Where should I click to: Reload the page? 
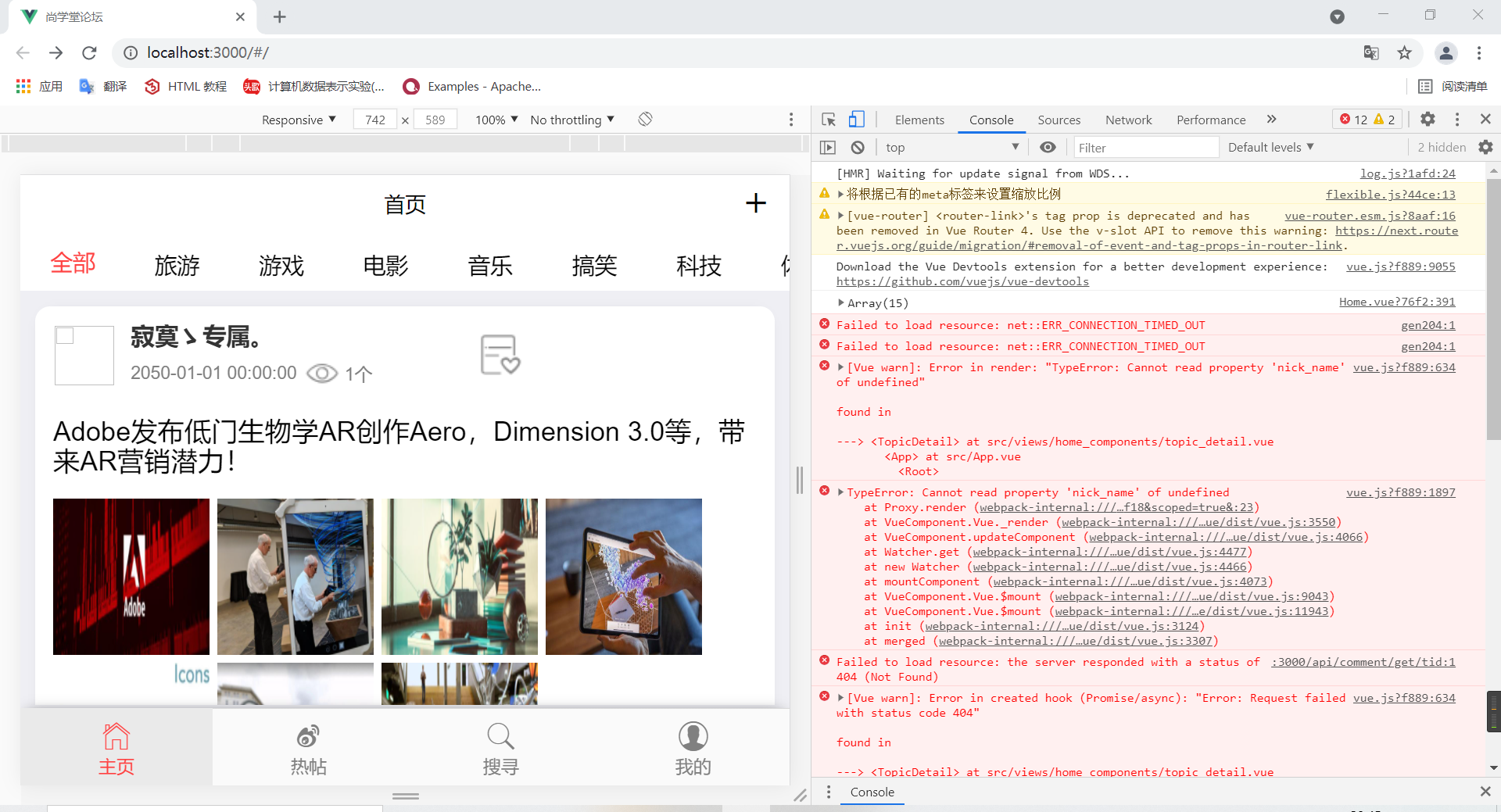tap(89, 52)
